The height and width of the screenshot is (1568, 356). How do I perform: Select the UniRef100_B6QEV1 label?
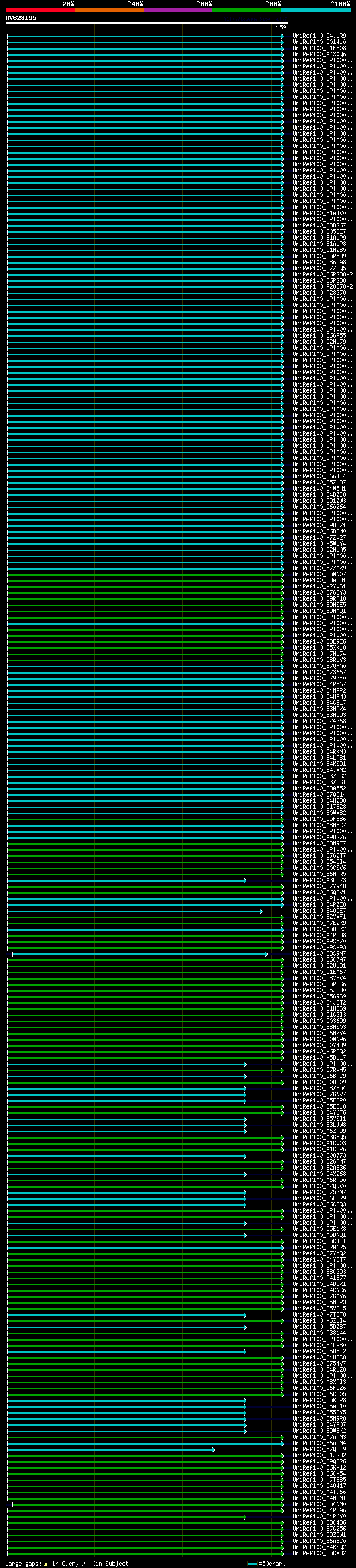point(319,892)
